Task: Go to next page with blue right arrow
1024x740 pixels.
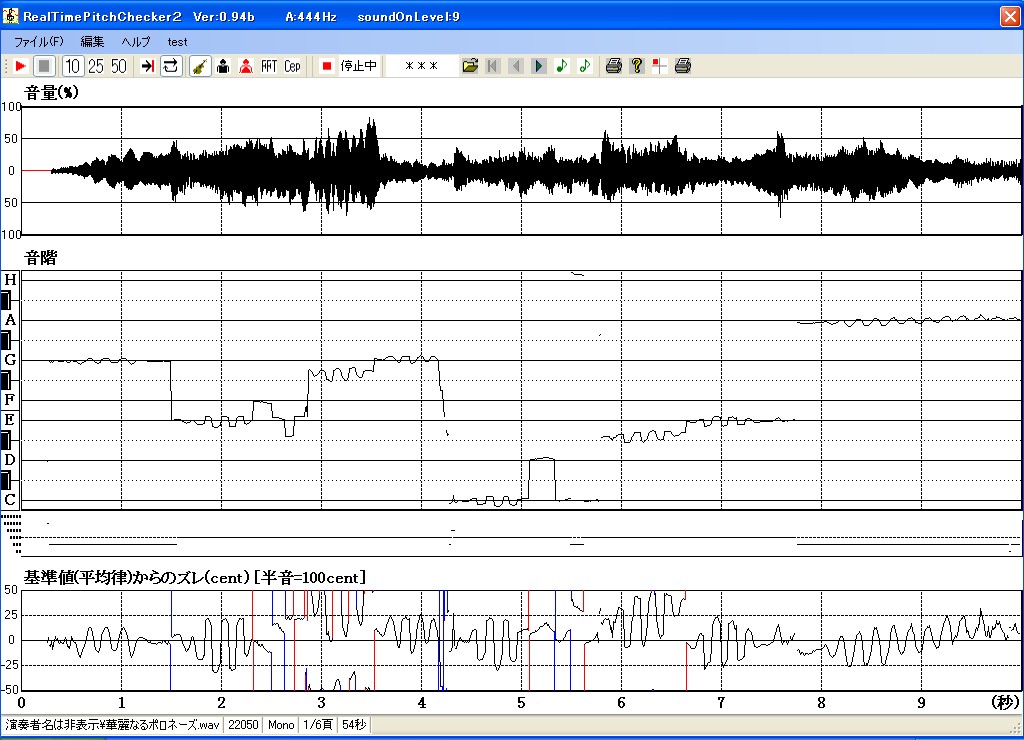Action: 539,66
